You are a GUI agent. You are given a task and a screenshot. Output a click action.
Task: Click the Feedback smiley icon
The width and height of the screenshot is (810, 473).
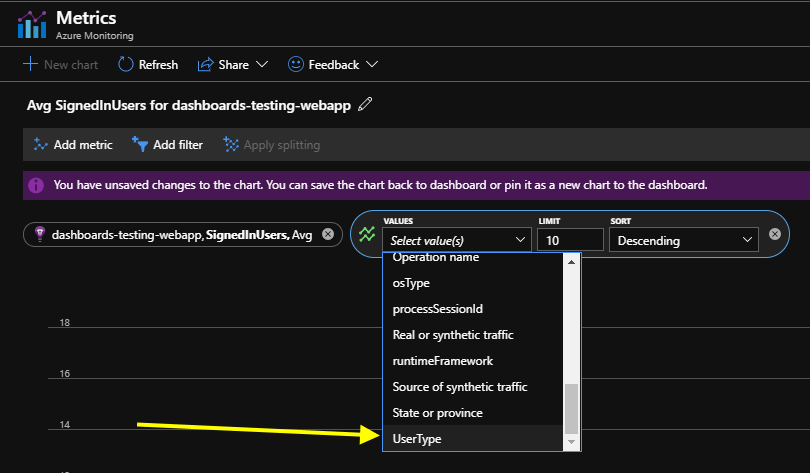point(295,64)
